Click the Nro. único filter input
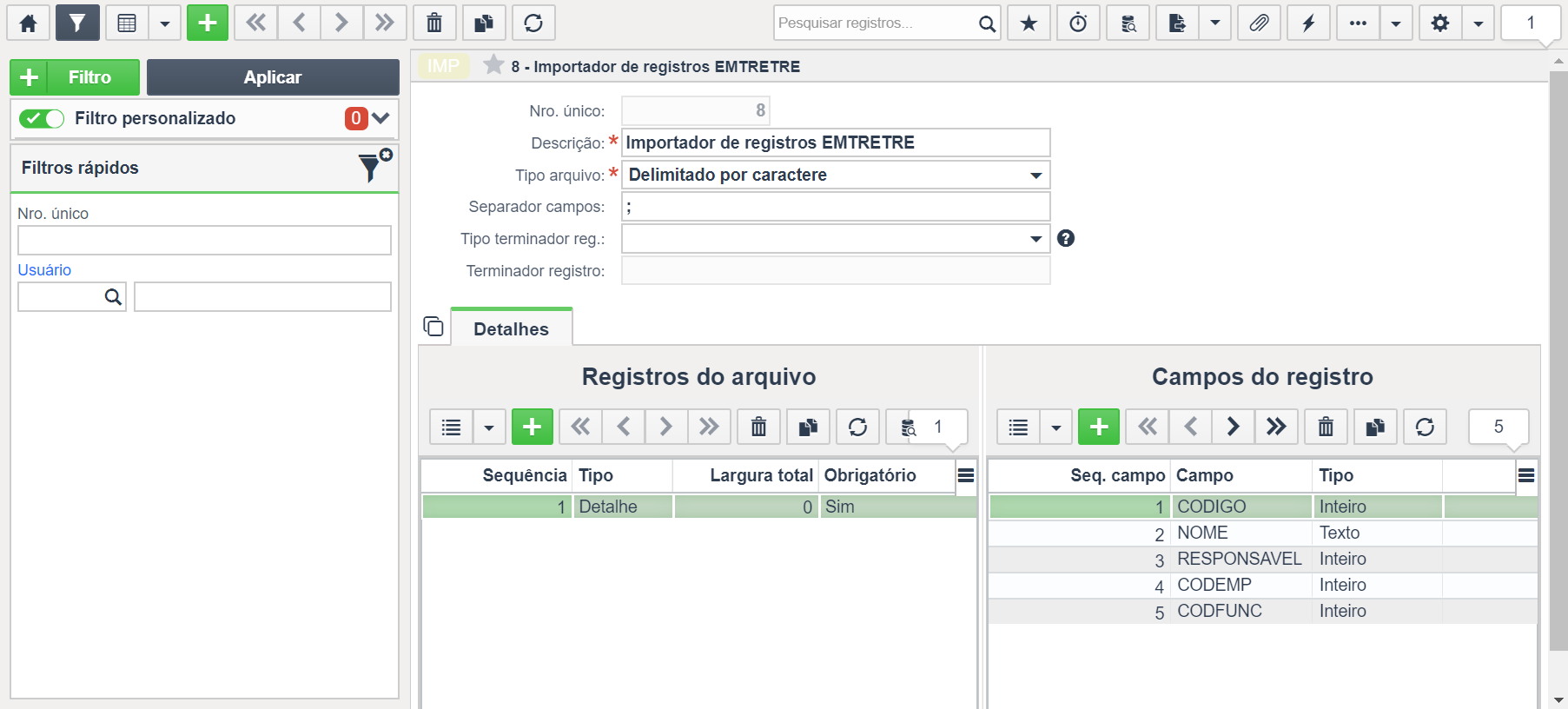The height and width of the screenshot is (709, 1568). (204, 241)
